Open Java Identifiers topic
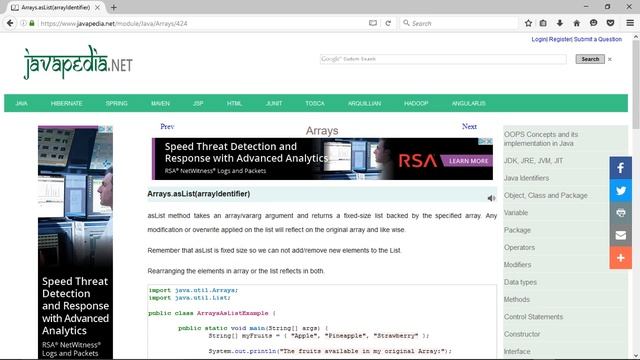The height and width of the screenshot is (360, 640). [526, 178]
